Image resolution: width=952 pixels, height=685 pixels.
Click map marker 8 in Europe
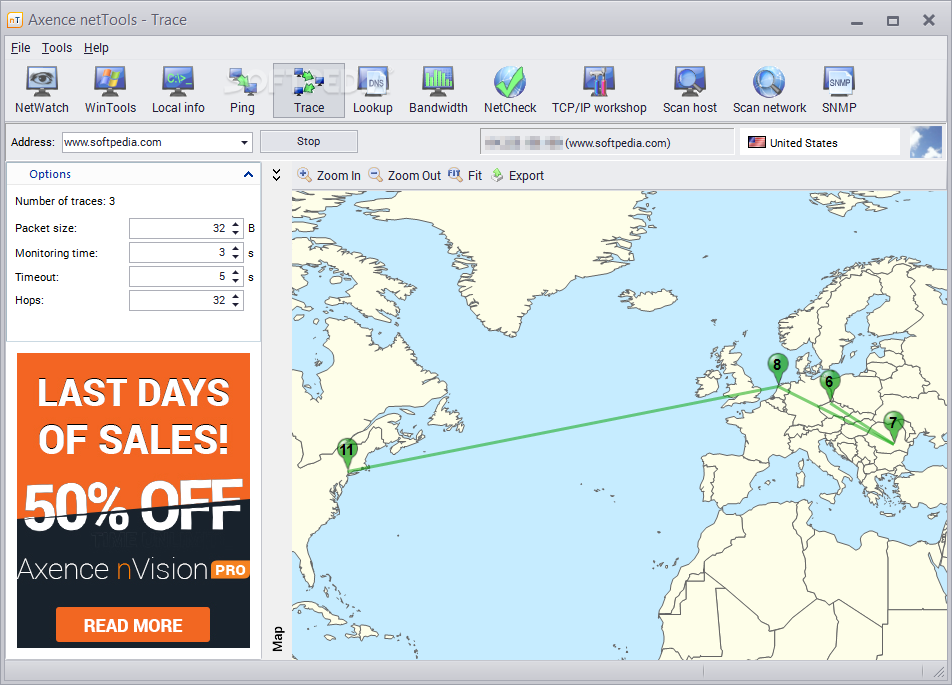777,368
